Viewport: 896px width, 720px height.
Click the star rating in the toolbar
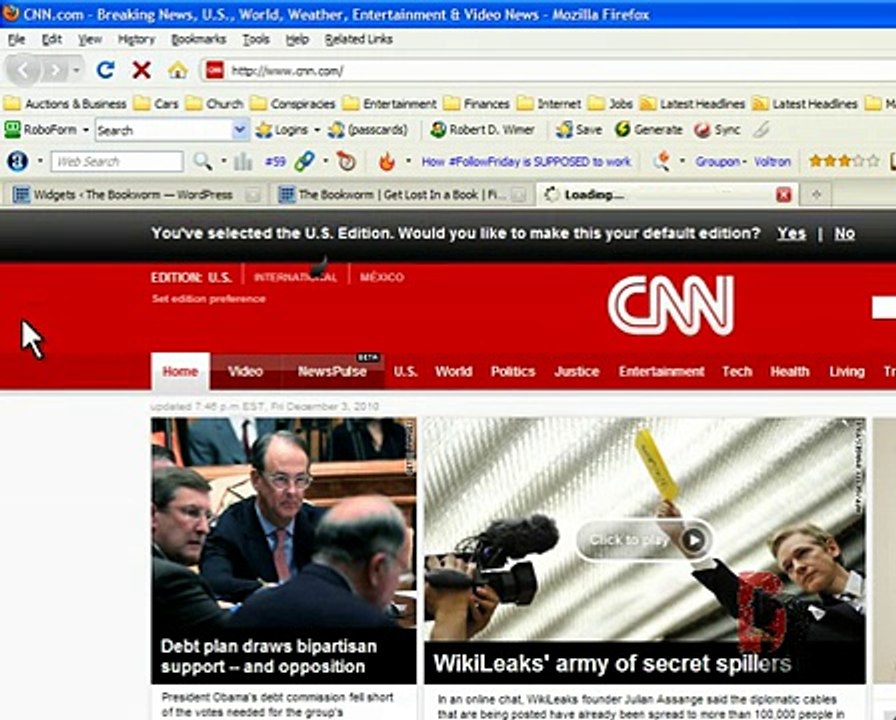(845, 162)
